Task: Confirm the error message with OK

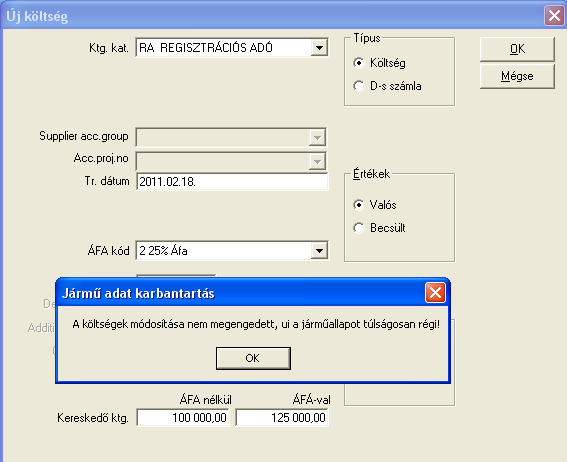Action: click(253, 358)
